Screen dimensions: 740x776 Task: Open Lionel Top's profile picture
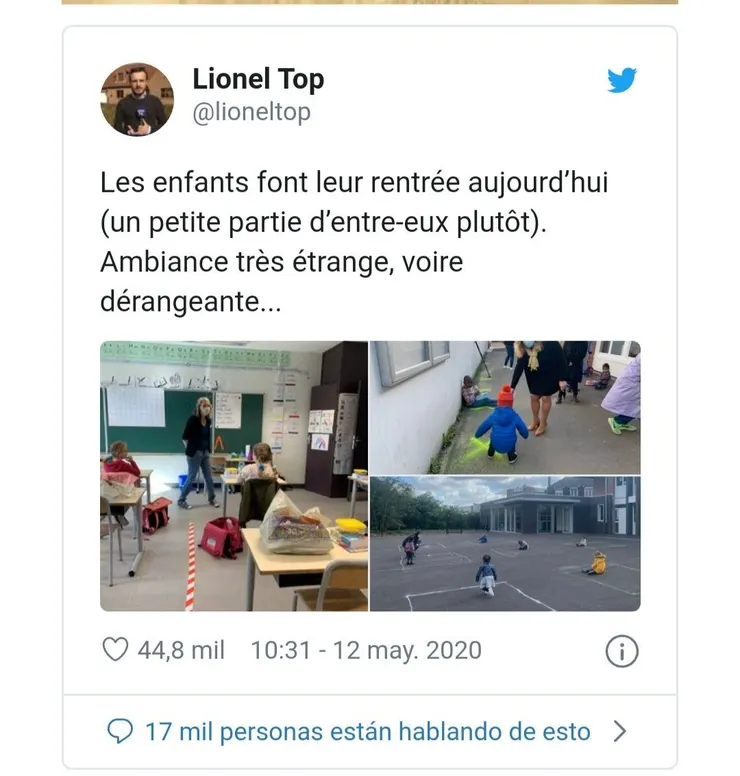pyautogui.click(x=137, y=99)
